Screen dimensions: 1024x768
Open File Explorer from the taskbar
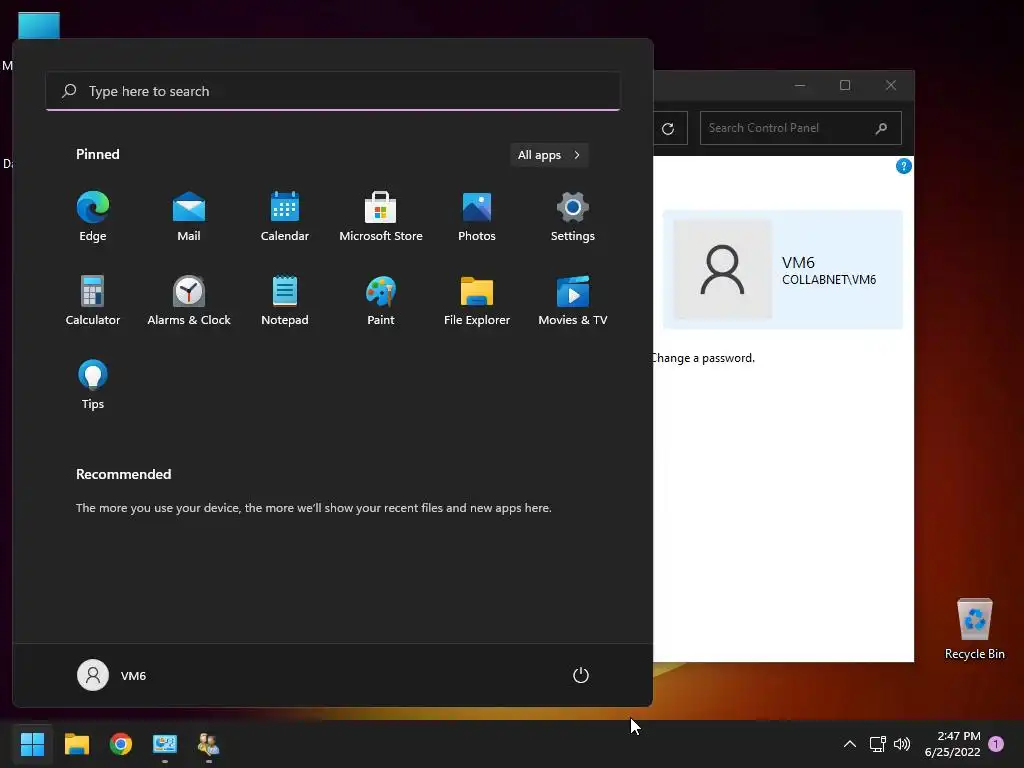tap(76, 744)
